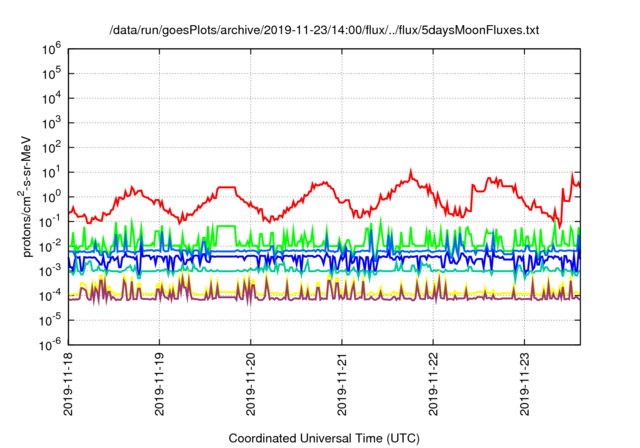Click the x-axis date label 2019-11-22
Image resolution: width=640 pixels, height=448 pixels.
pyautogui.click(x=433, y=384)
